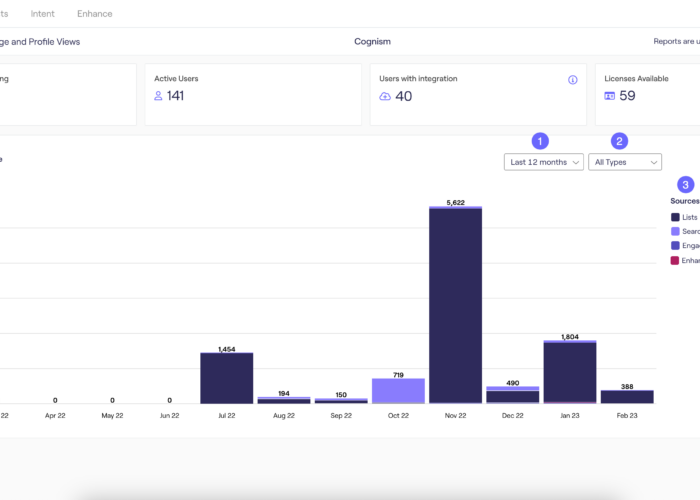This screenshot has width=700, height=500.
Task: Click the Nov 22 axis label
Action: [455, 416]
